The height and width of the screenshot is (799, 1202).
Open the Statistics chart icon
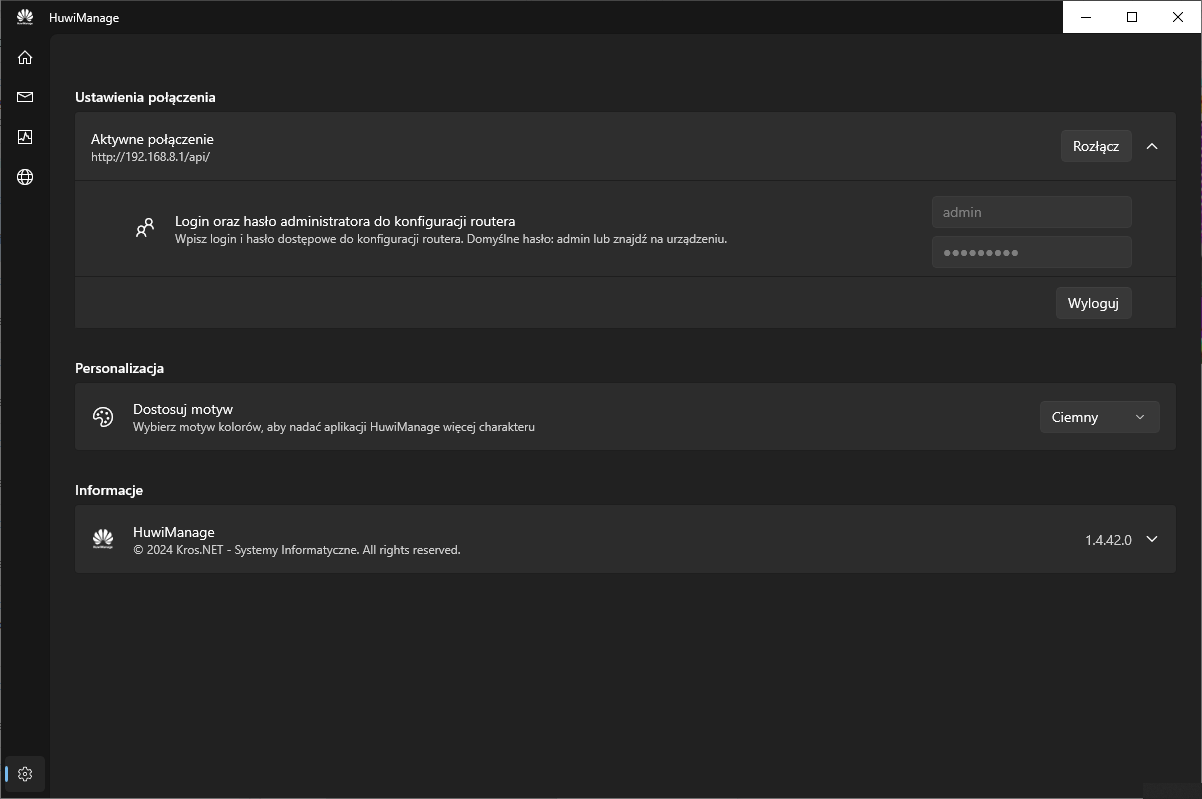(25, 137)
